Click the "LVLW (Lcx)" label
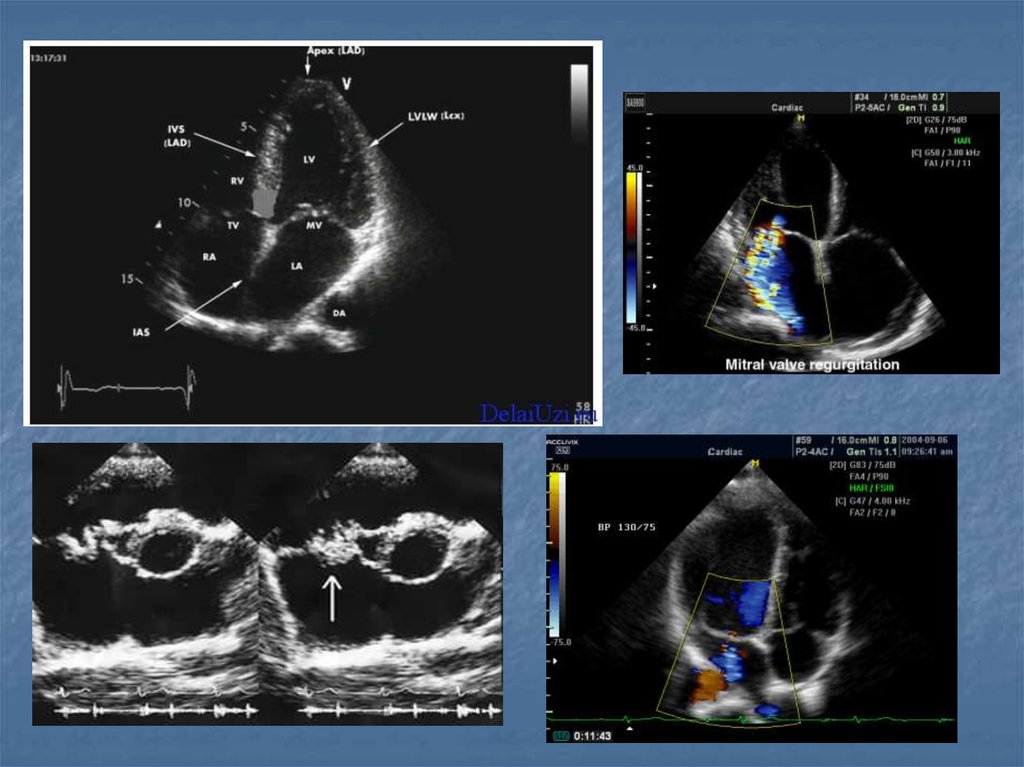1024x767 pixels. [436, 116]
